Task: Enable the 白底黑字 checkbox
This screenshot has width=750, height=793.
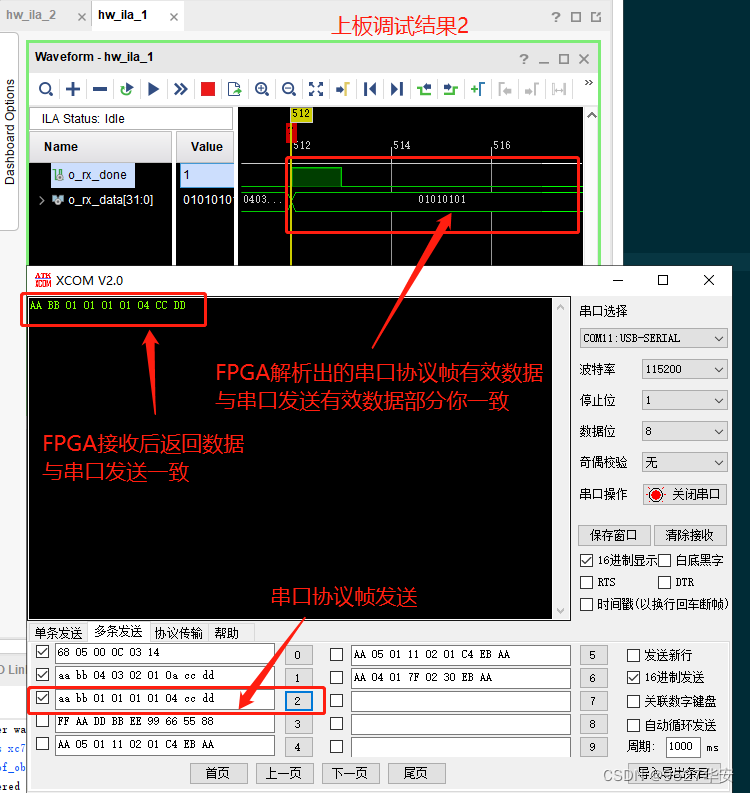Action: pos(665,560)
